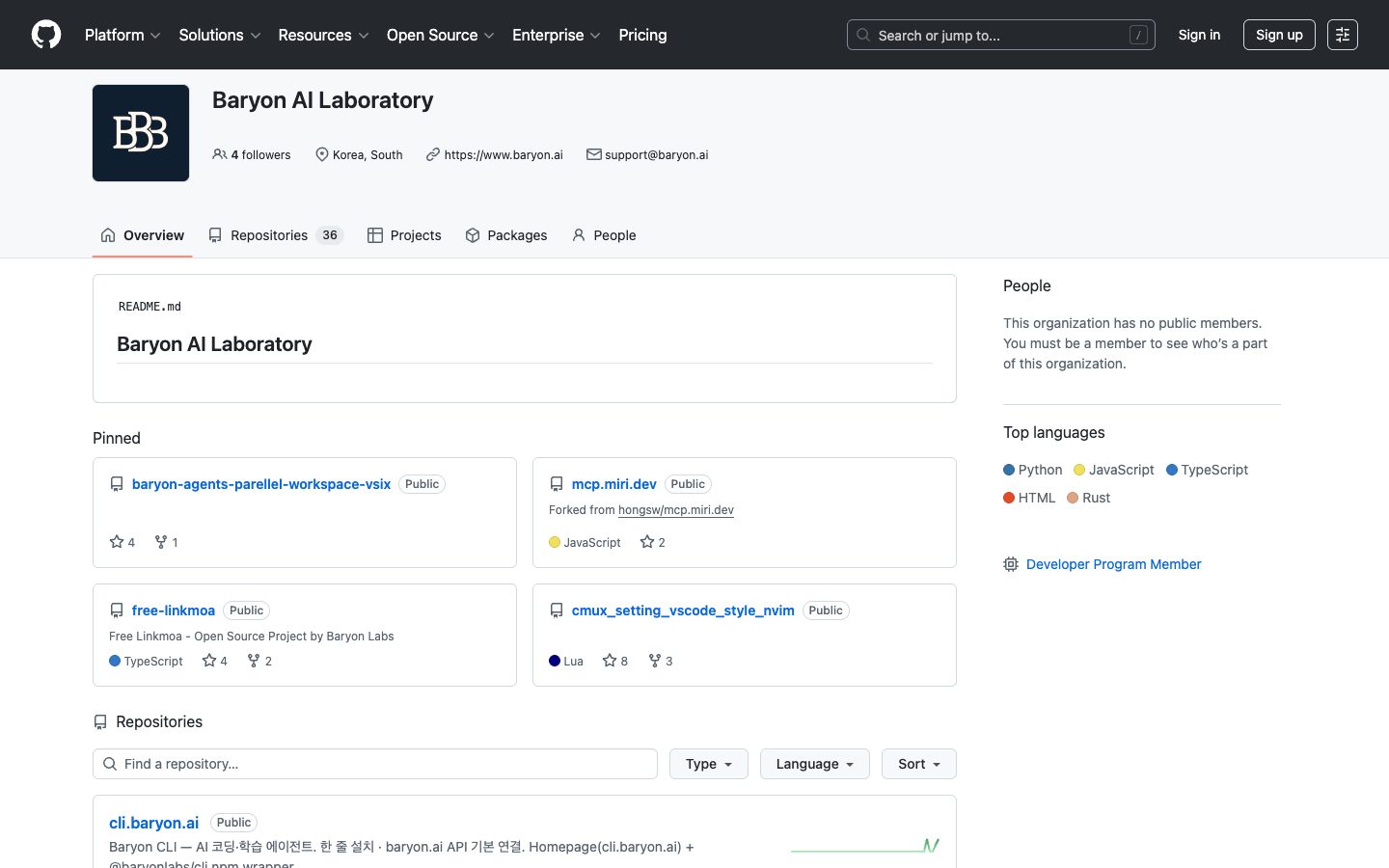The image size is (1389, 868).
Task: Open baryon-agents-parellel-workspace-vsix repository
Action: pos(261,484)
